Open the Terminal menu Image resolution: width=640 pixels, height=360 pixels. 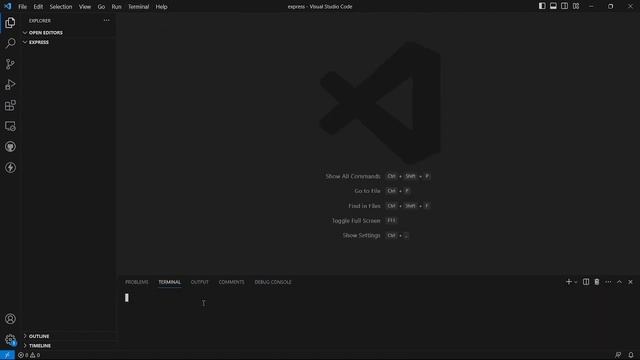pos(138,7)
